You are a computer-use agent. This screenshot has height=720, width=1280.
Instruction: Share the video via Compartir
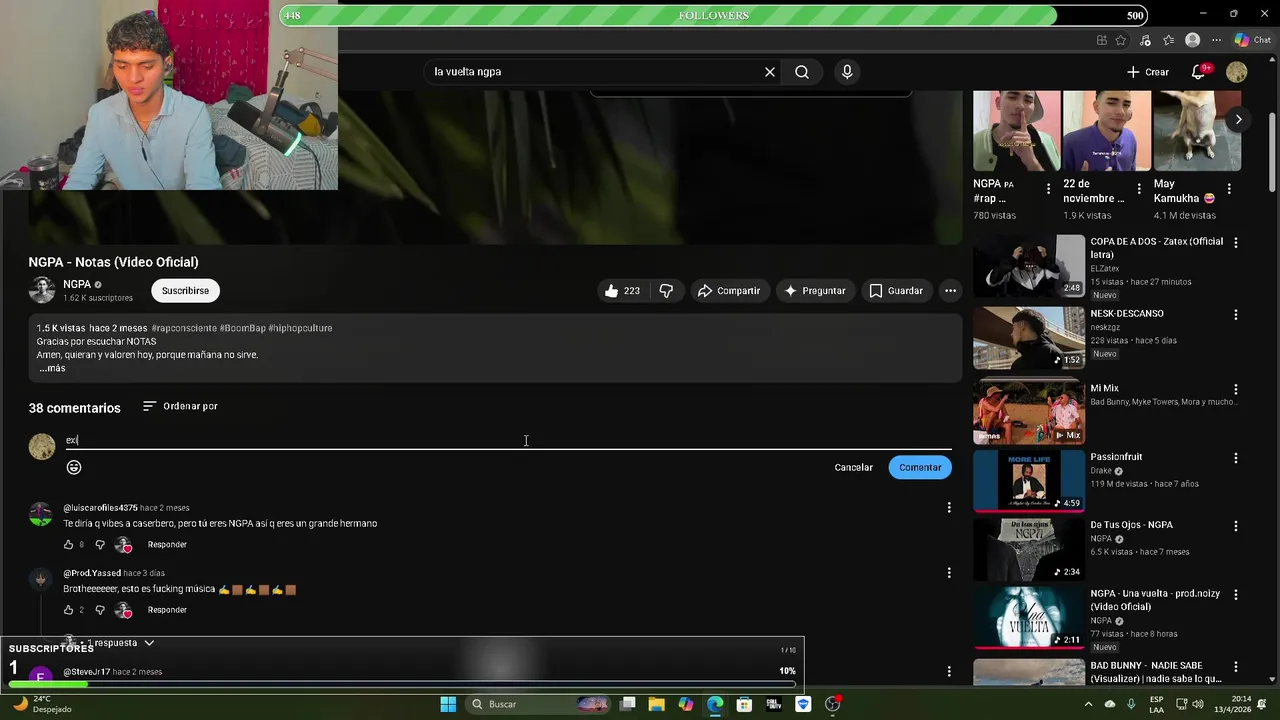[729, 291]
